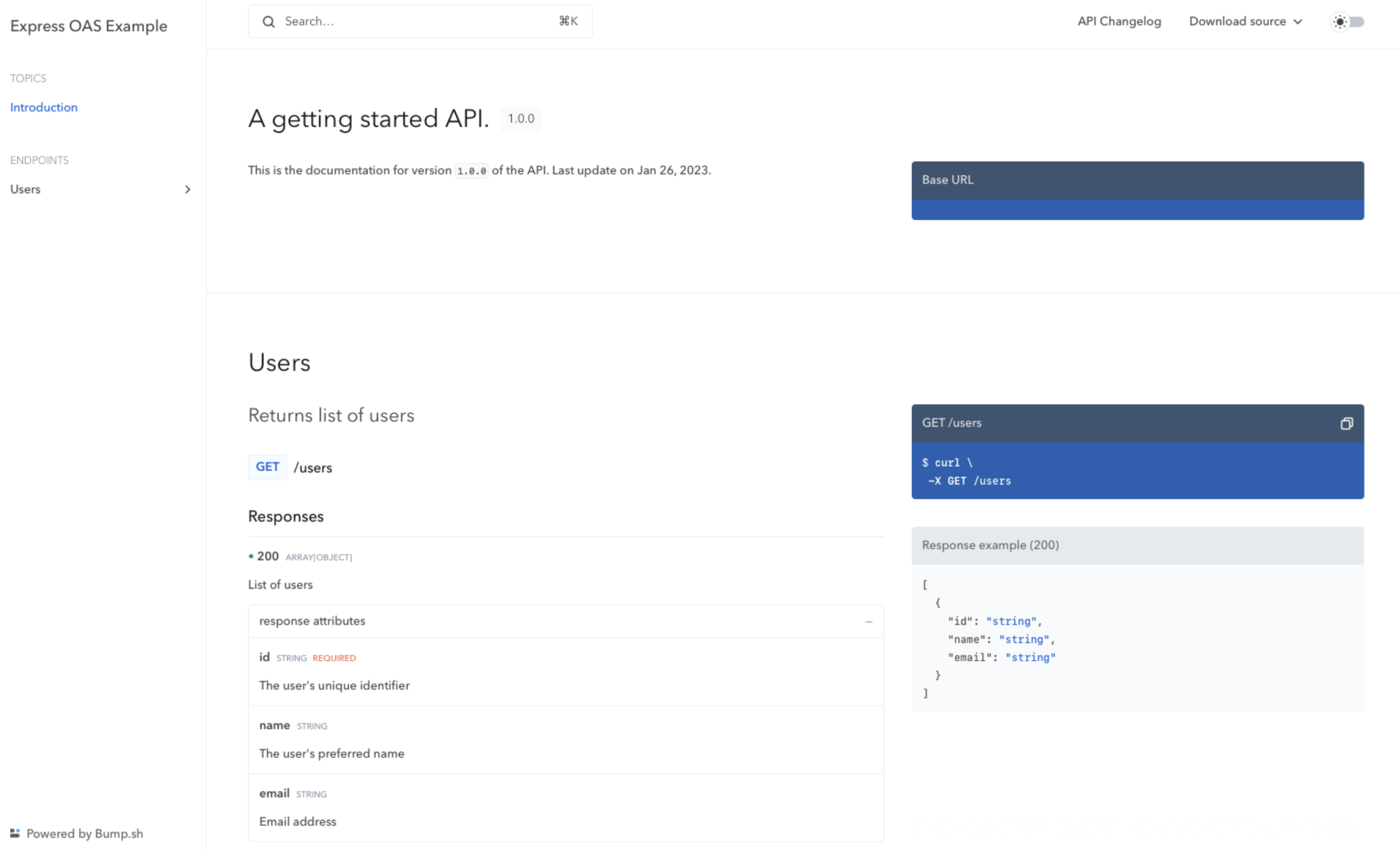Click the 1.0.0 code chip in the description
The height and width of the screenshot is (850, 1400).
click(x=471, y=170)
